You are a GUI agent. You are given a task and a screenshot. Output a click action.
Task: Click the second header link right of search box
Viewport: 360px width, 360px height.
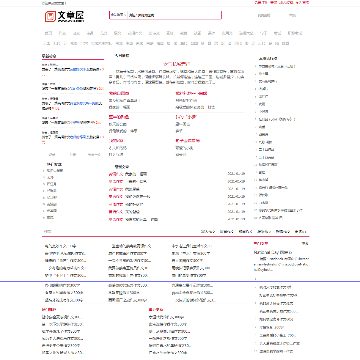pos(292,15)
